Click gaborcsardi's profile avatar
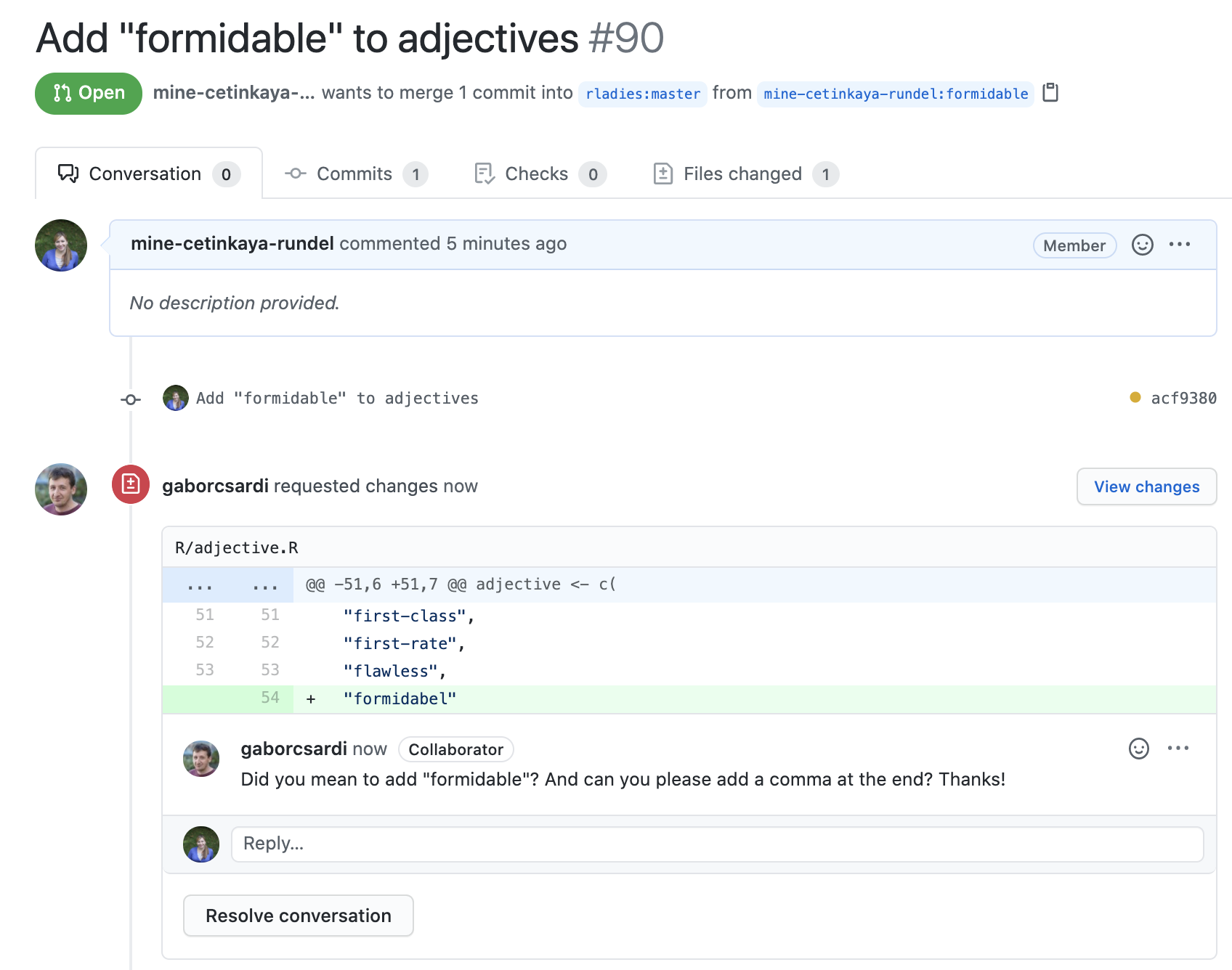1232x970 pixels. [60, 489]
